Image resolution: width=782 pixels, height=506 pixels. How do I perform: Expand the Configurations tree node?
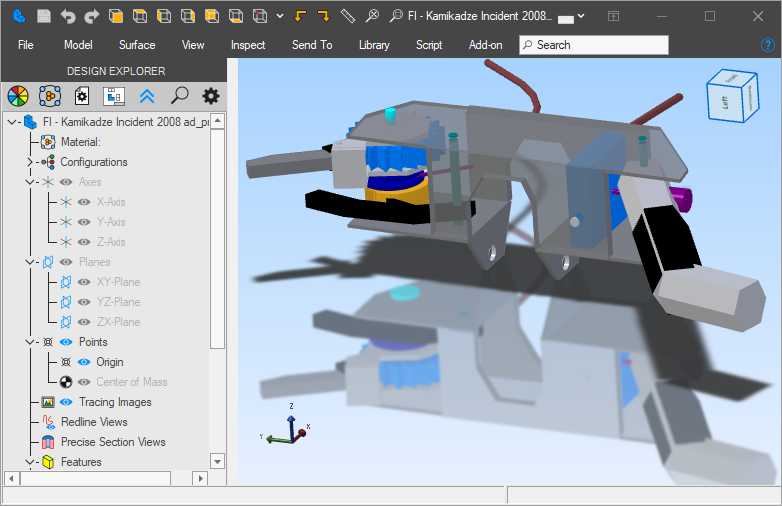tap(30, 162)
